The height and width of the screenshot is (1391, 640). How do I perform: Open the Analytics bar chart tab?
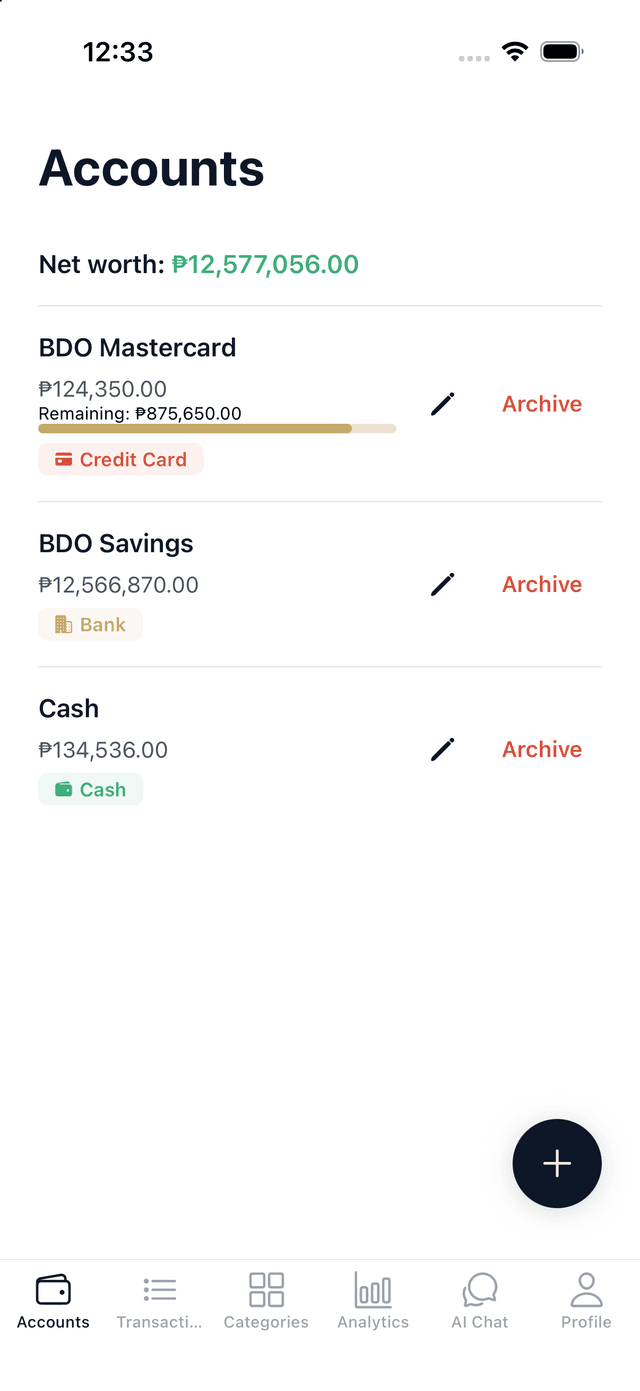point(373,1301)
